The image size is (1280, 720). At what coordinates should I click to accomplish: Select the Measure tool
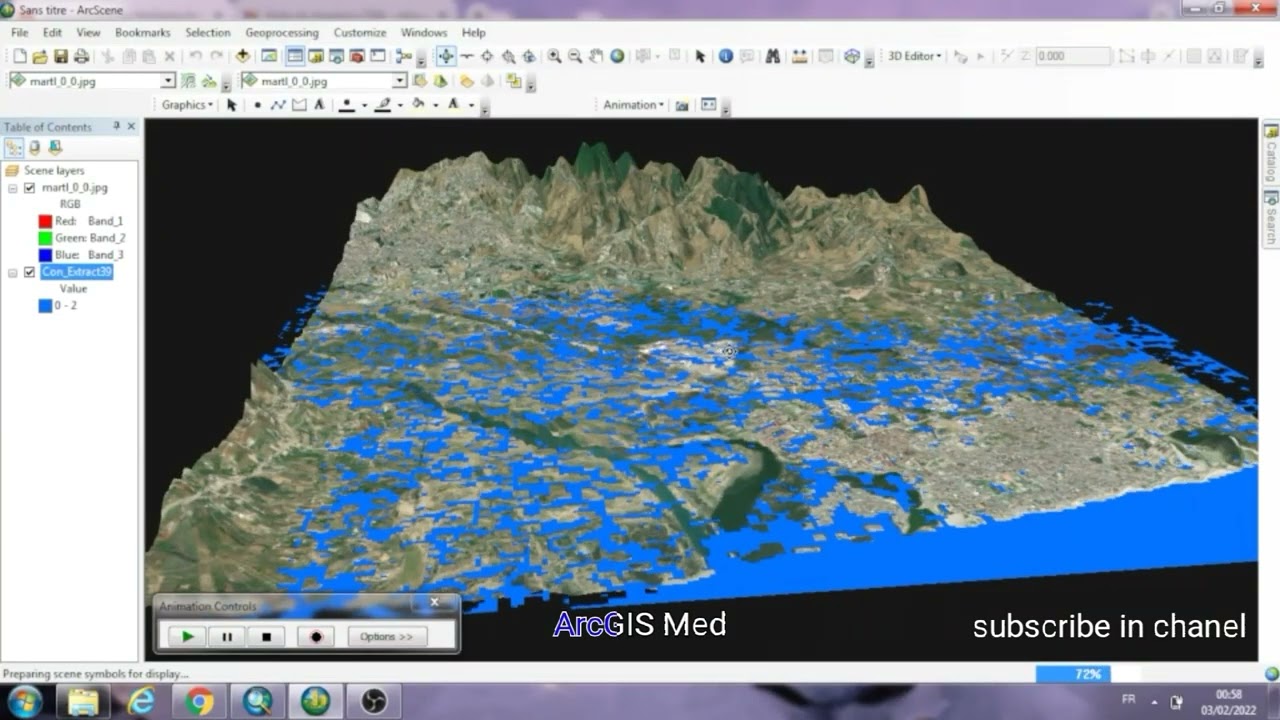(799, 57)
